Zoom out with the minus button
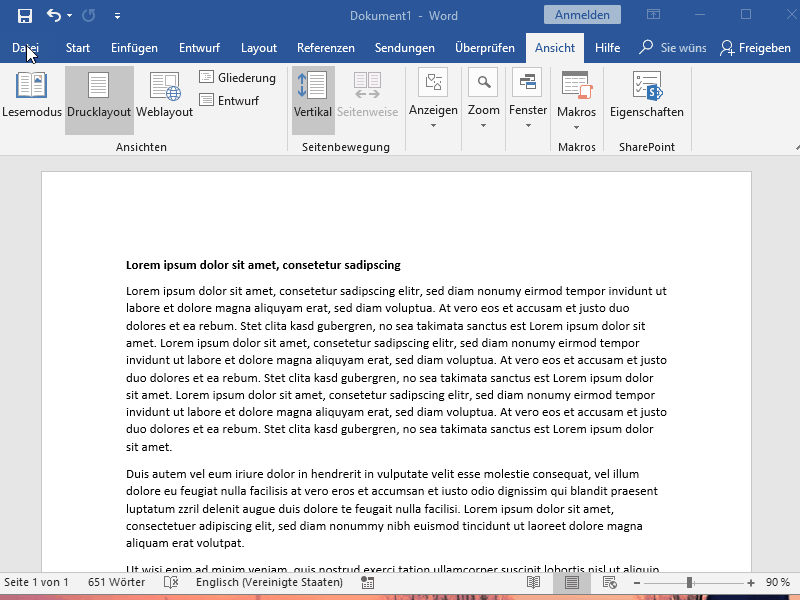This screenshot has width=800, height=600. coord(637,583)
